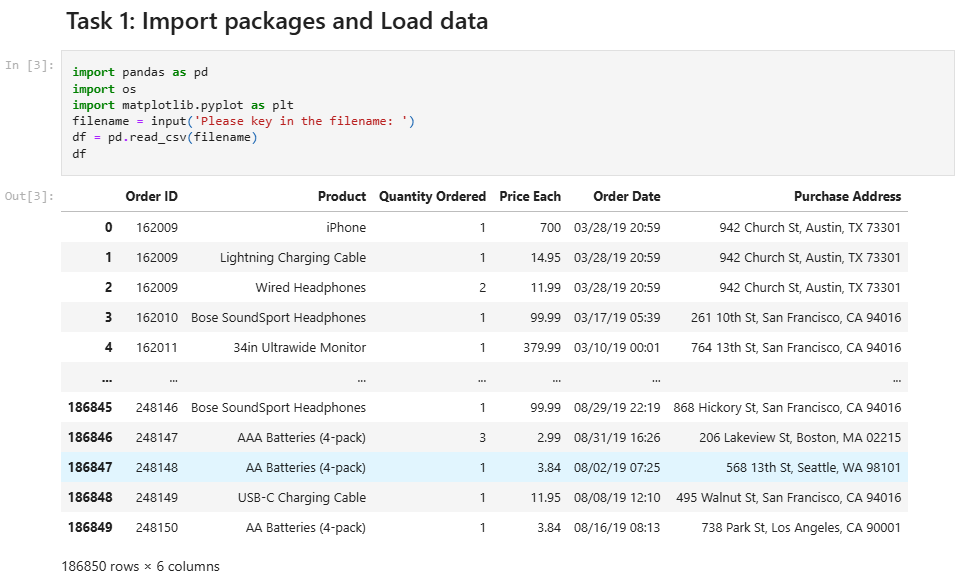Click AA Batteries (4-pack) in row 186847
Viewport: 964px width, 588px height.
point(306,468)
